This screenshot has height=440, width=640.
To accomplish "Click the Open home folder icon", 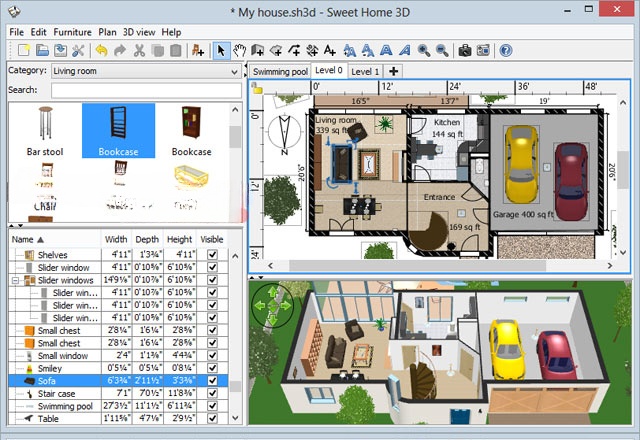I will [42, 51].
